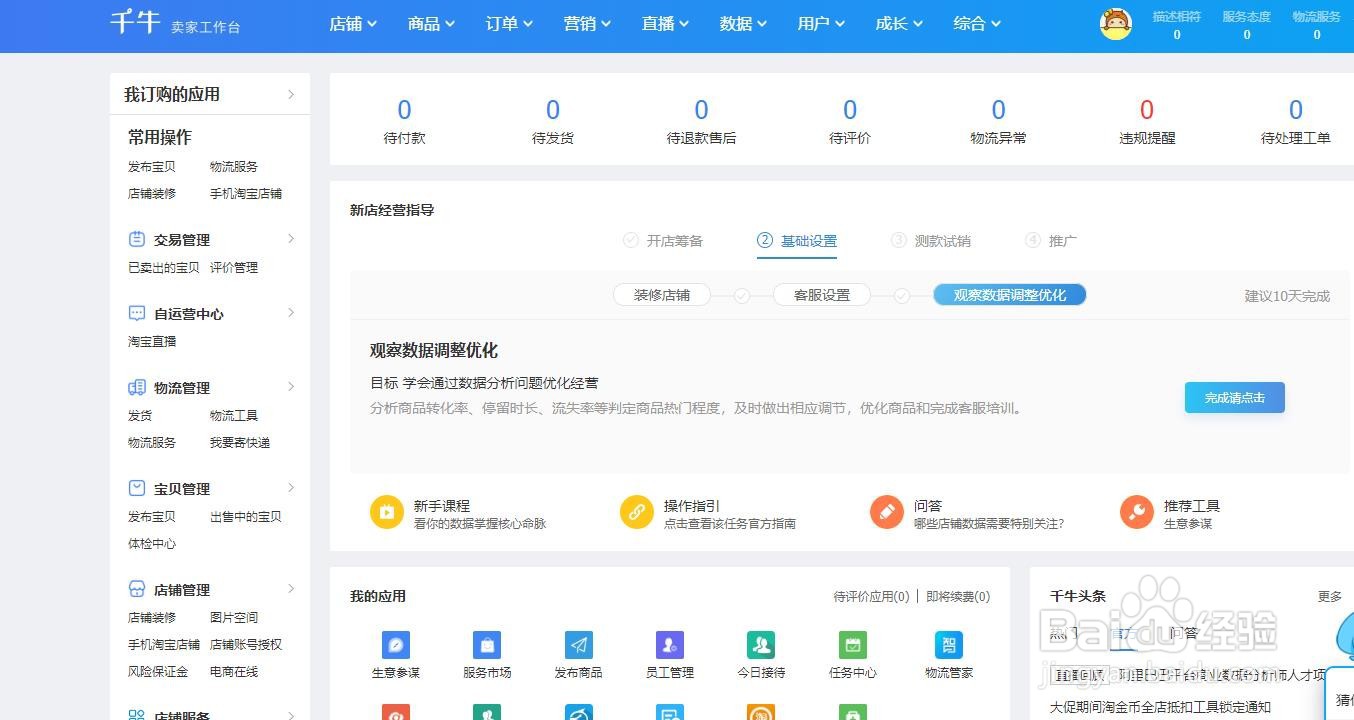
Task: Click 体检中心 in sidebar
Action: tap(152, 543)
